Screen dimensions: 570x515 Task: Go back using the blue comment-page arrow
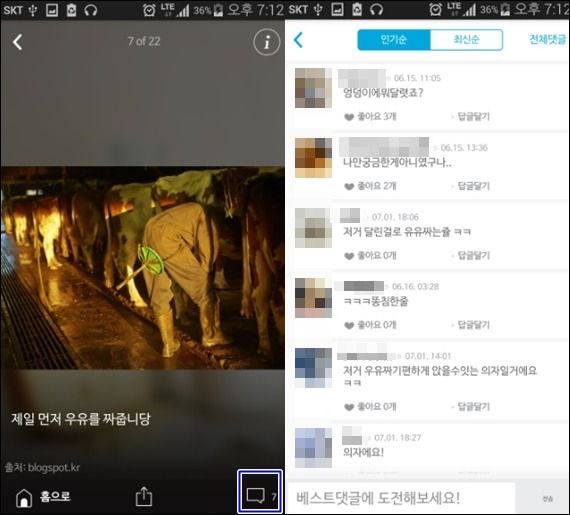click(298, 40)
